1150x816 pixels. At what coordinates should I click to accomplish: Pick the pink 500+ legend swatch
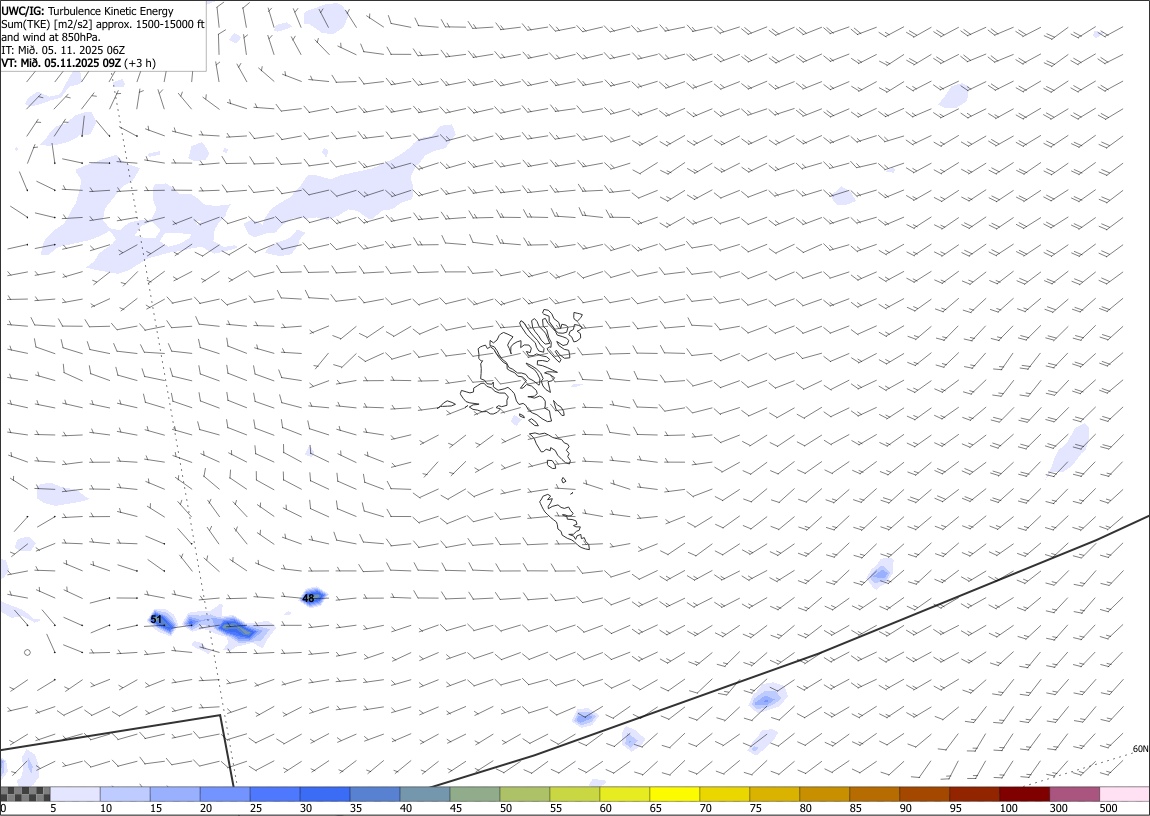click(1124, 794)
